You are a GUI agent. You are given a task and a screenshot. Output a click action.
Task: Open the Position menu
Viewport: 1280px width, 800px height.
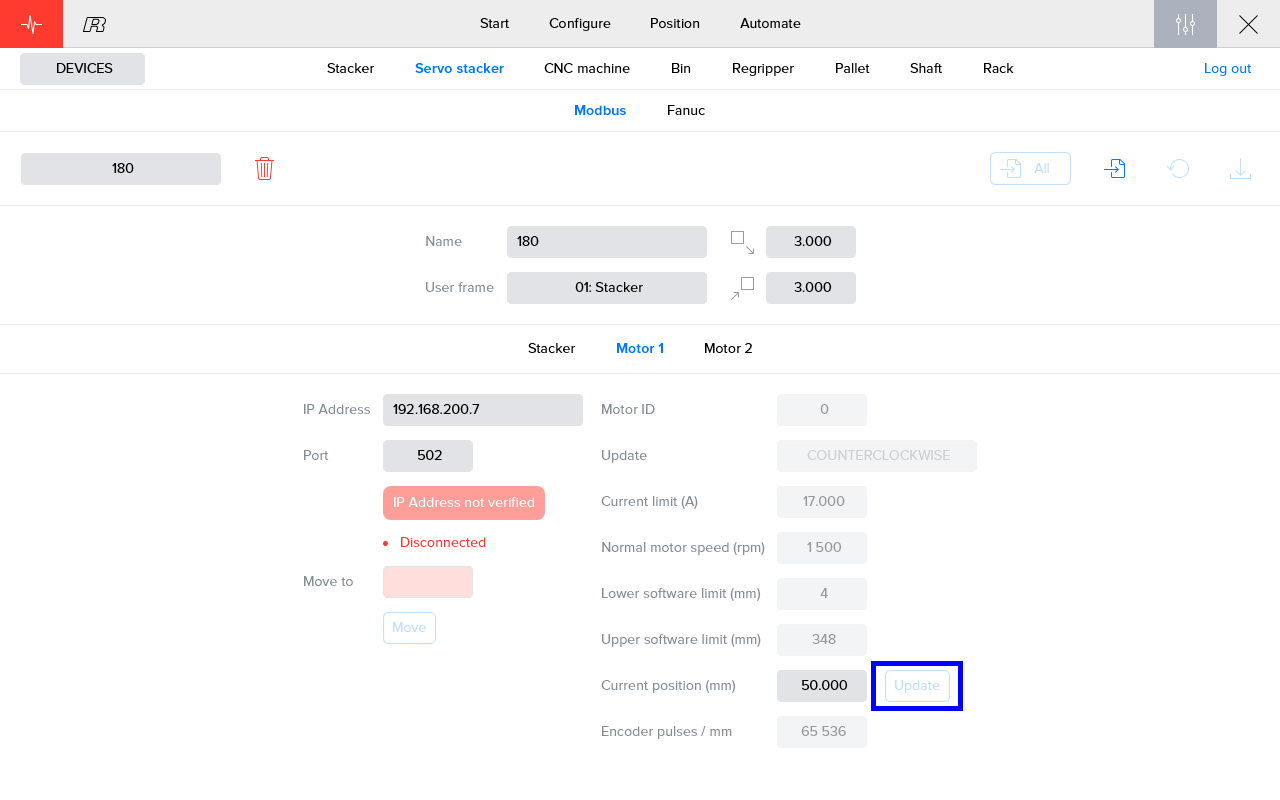[x=675, y=23]
